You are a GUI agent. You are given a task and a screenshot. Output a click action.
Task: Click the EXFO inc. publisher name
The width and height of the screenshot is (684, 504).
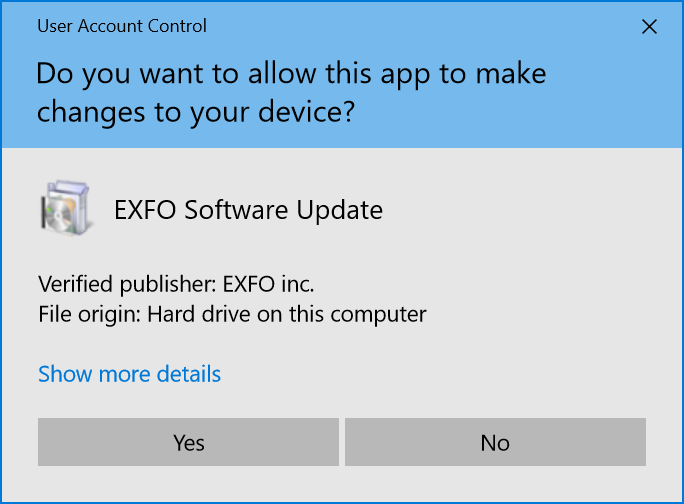coord(268,284)
